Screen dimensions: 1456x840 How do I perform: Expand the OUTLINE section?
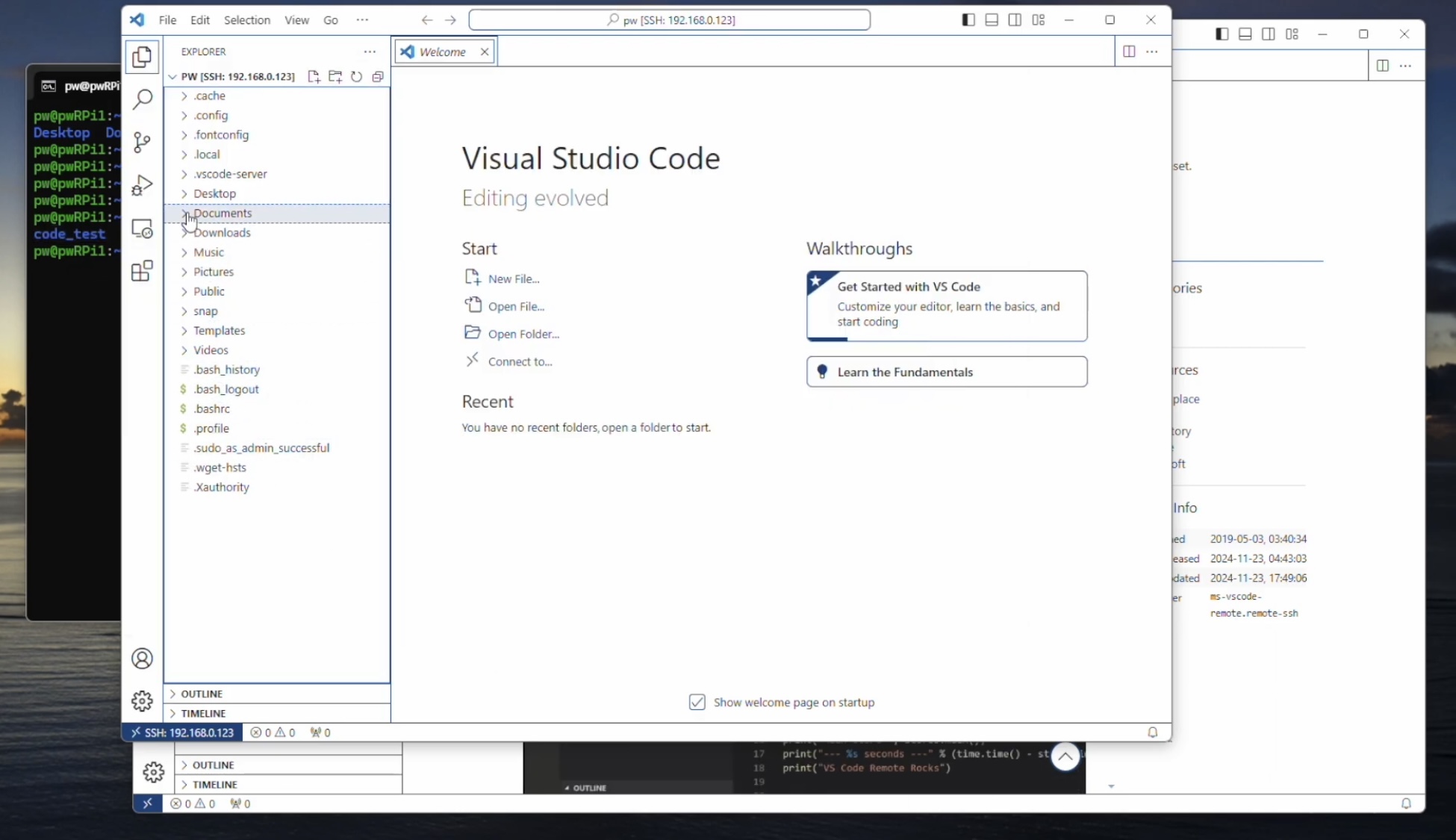(202, 694)
